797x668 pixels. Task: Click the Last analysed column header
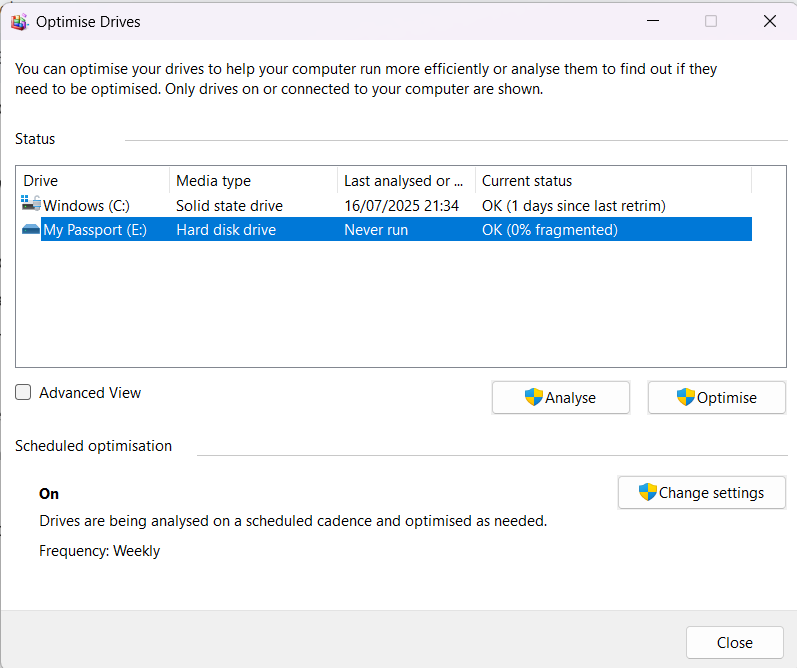pos(405,181)
